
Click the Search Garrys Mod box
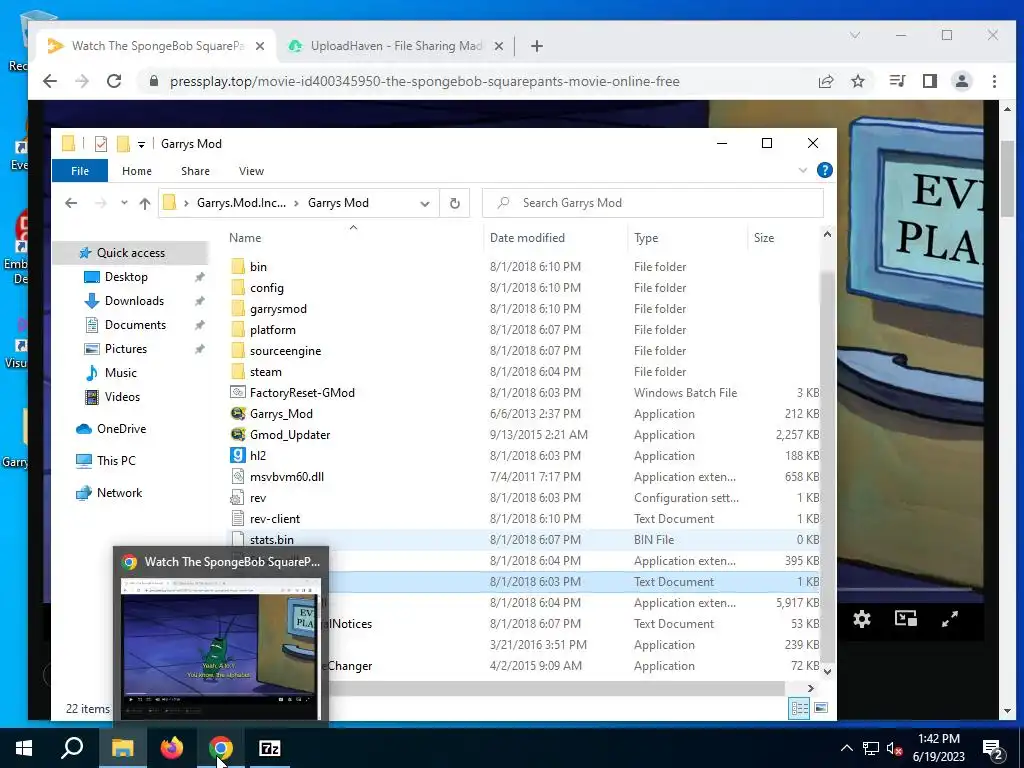652,203
